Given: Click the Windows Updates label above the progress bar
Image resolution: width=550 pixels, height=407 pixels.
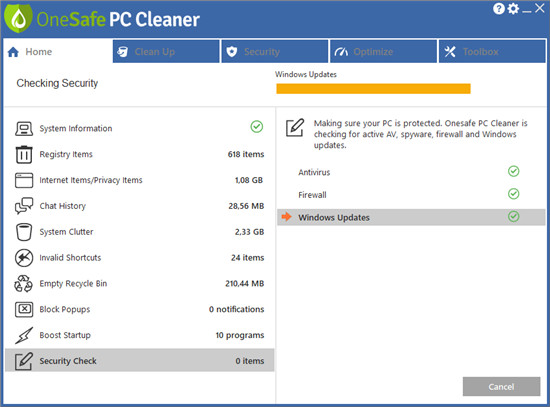Looking at the screenshot, I should (306, 74).
